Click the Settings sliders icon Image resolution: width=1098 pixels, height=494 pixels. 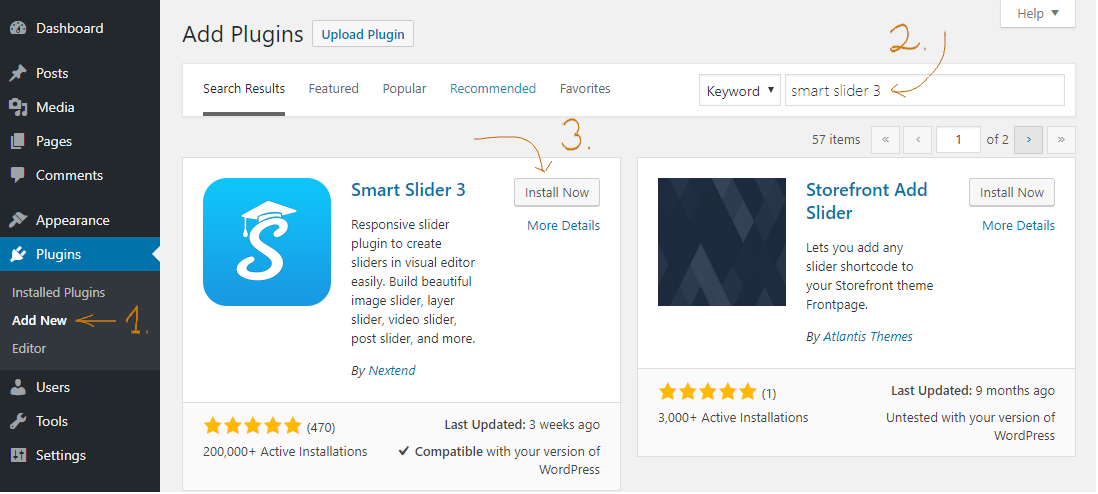(18, 455)
